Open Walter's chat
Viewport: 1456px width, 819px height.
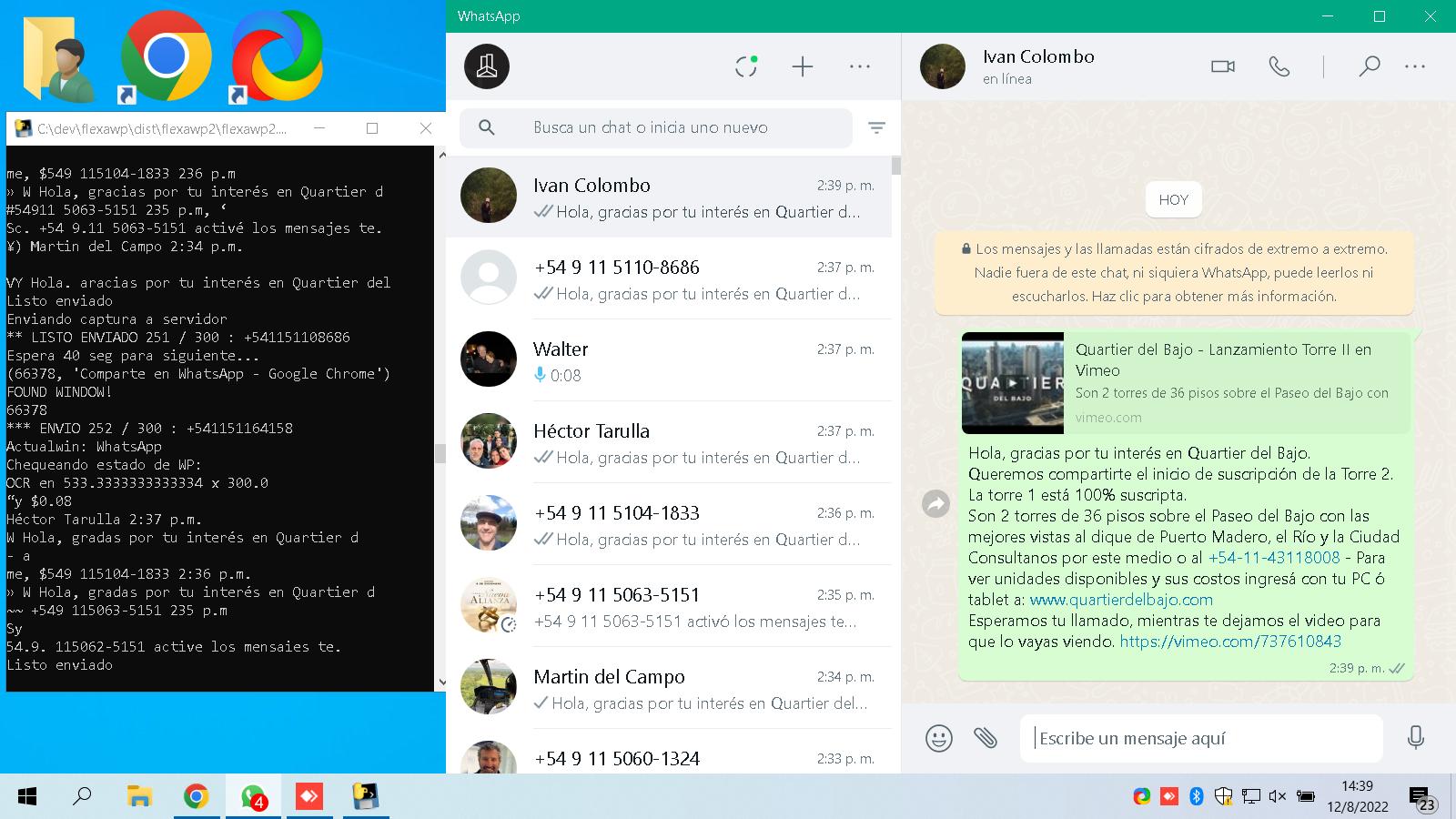(x=669, y=360)
